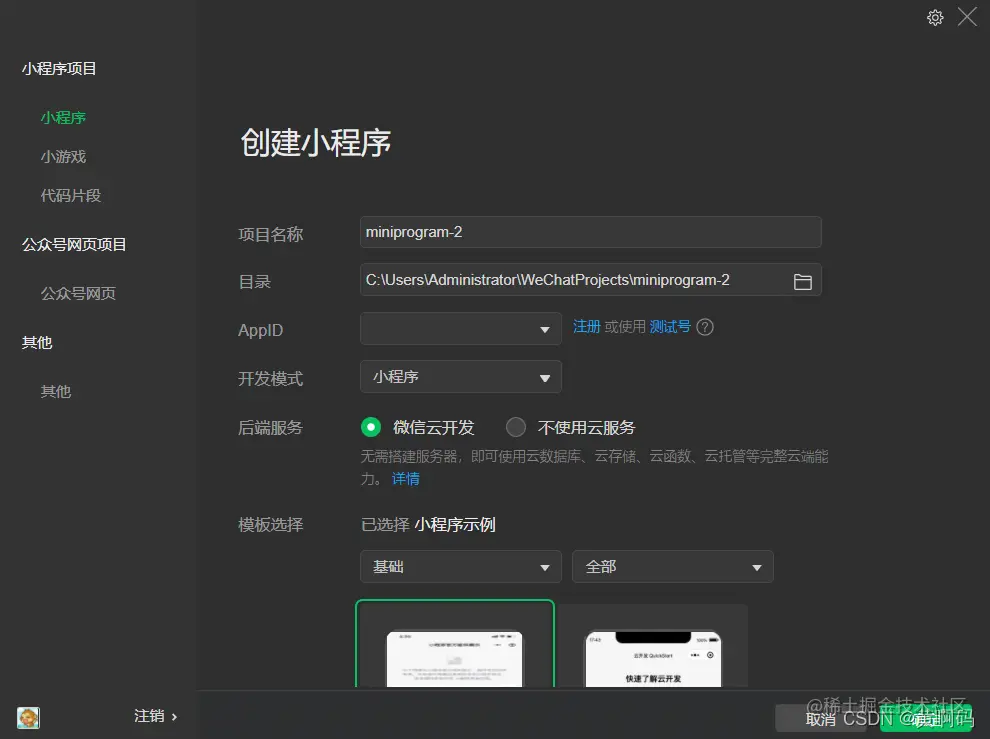The width and height of the screenshot is (990, 739).
Task: Click the 已选择 小程序示例 text
Action: pyautogui.click(x=428, y=525)
